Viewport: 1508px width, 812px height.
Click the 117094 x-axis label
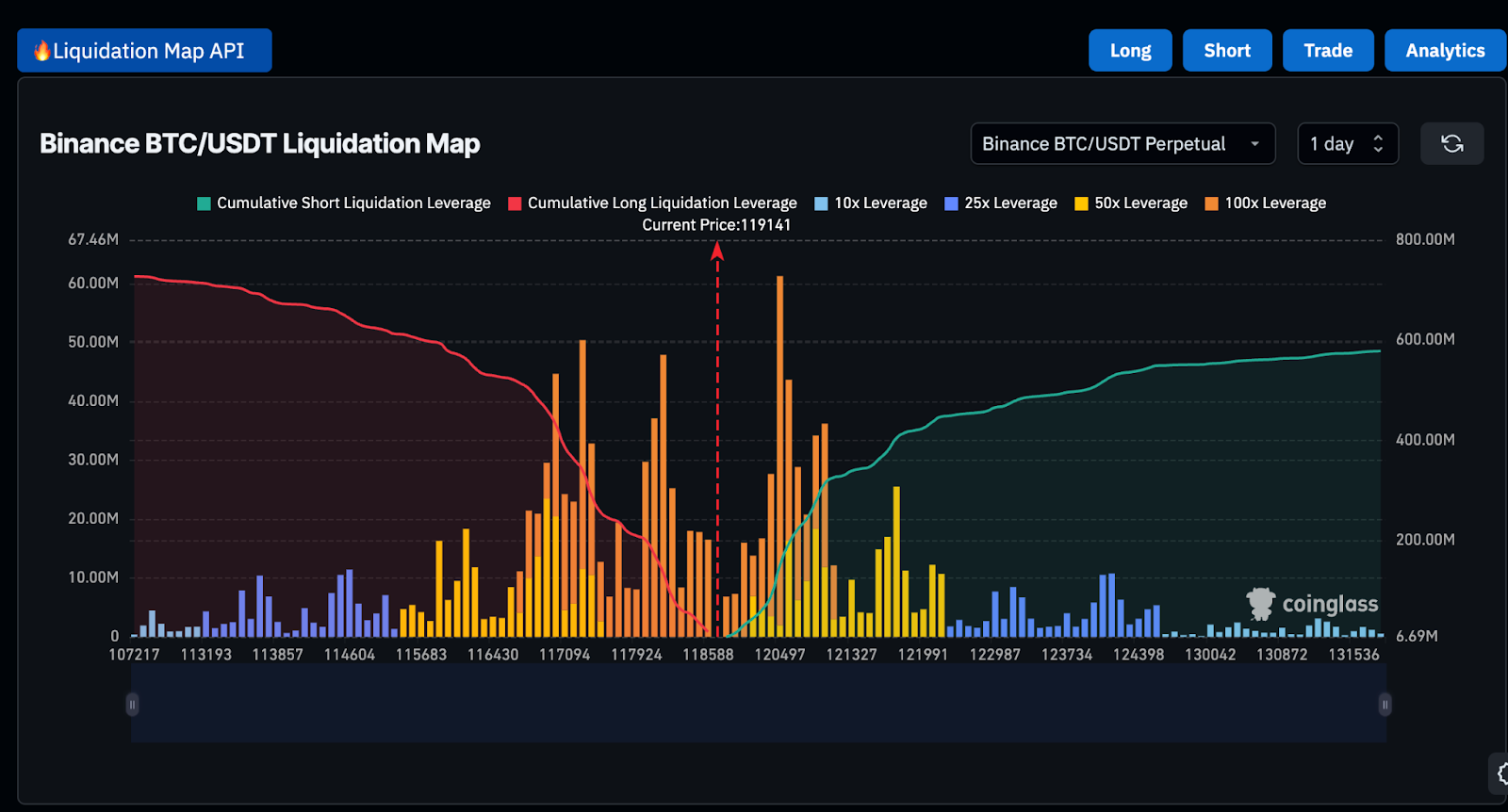pyautogui.click(x=565, y=655)
